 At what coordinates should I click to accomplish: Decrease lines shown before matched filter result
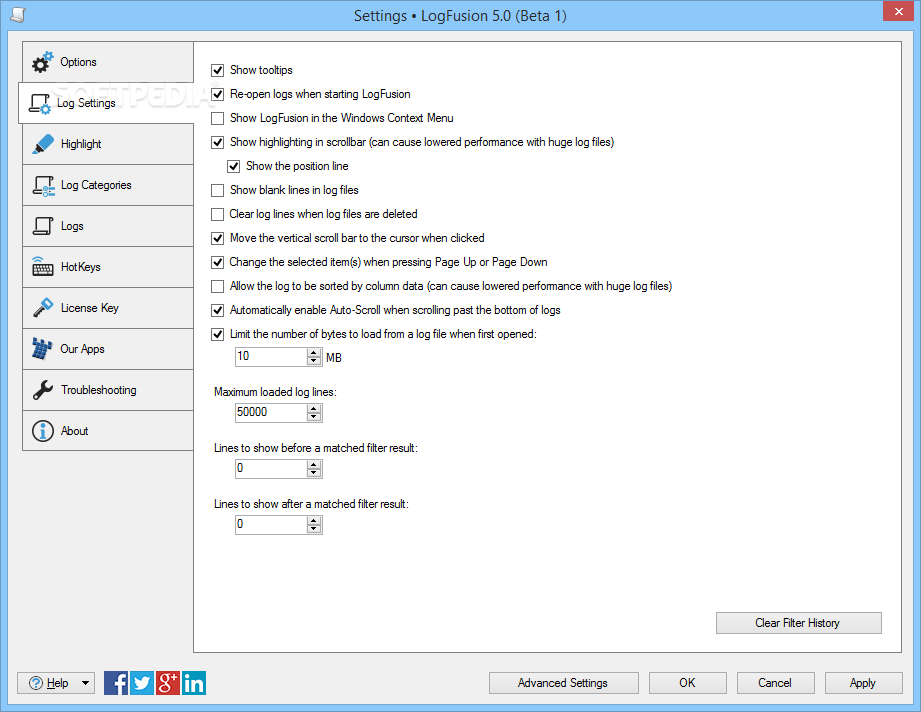click(x=314, y=472)
